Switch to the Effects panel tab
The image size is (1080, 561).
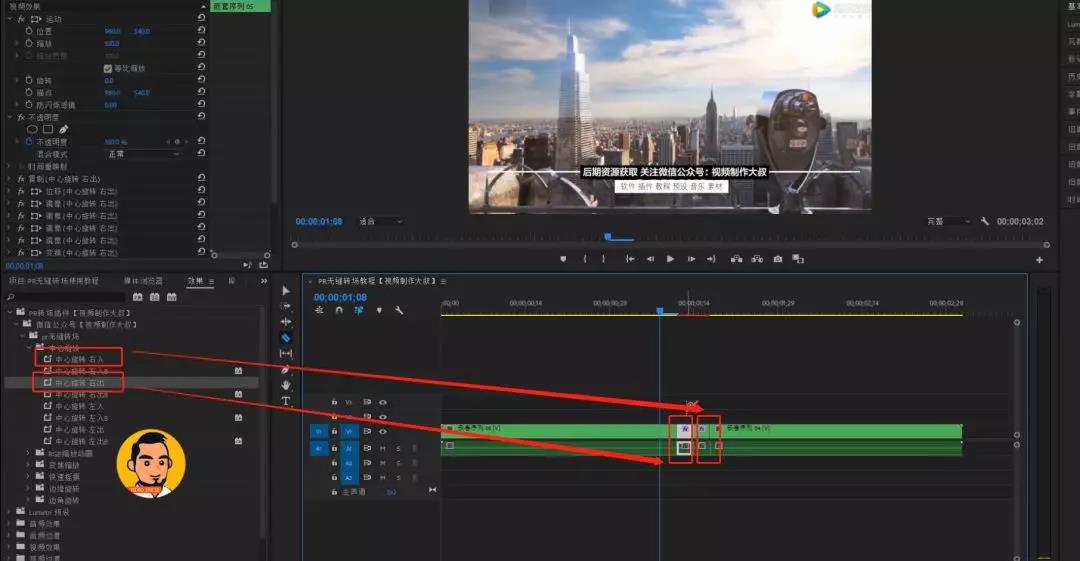pyautogui.click(x=196, y=281)
